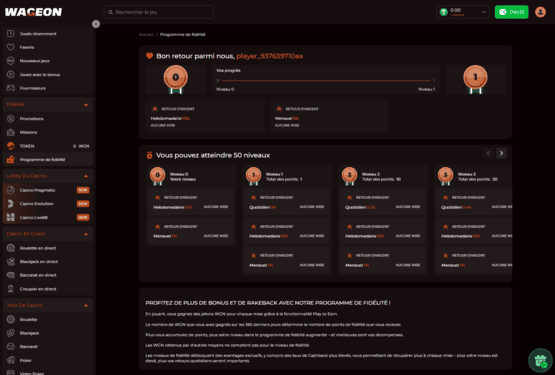The image size is (555, 375).
Task: Click the Roulette en direct icon
Action: (x=11, y=248)
